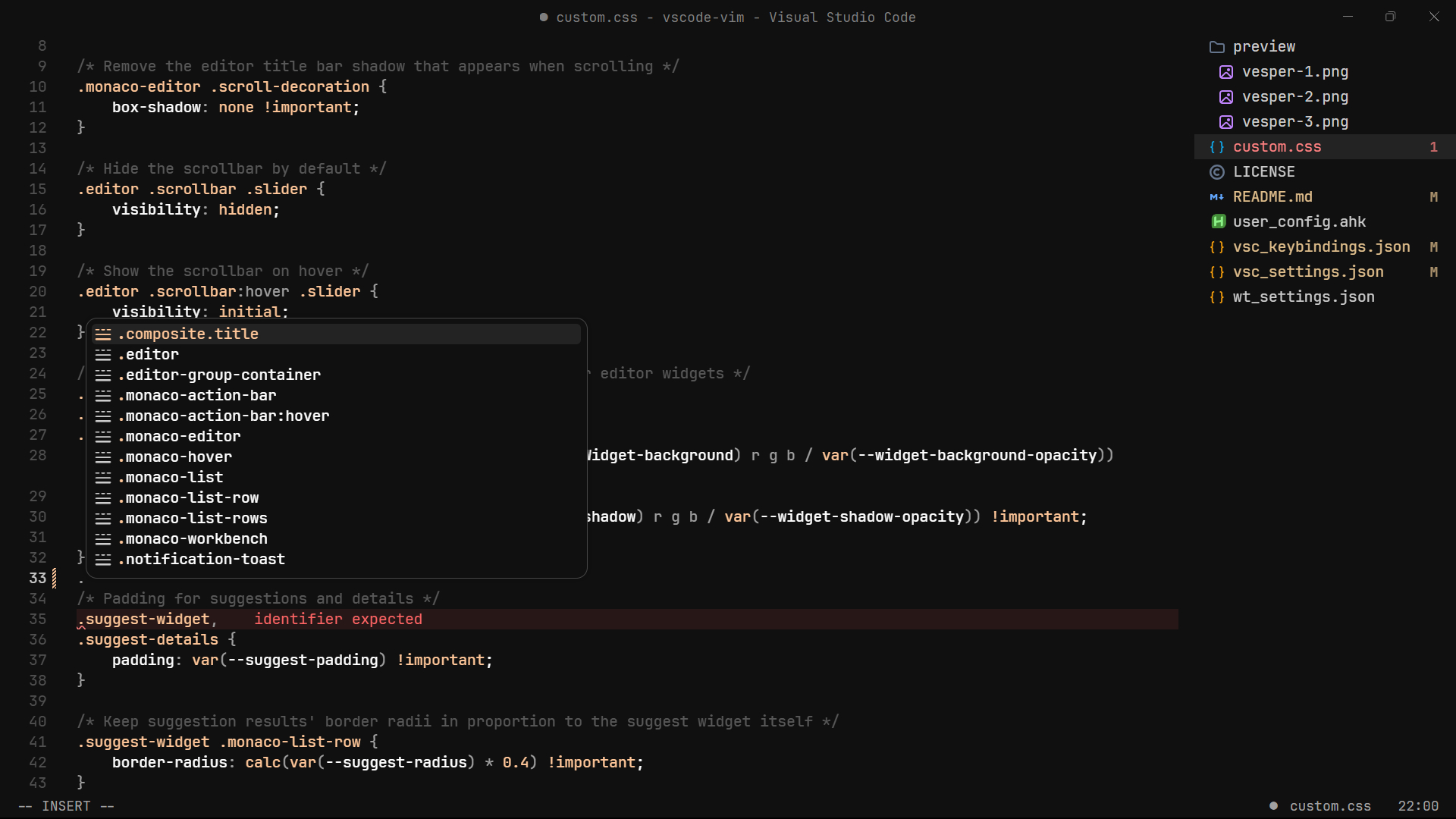Click the vsc_keybindings.json braces icon
This screenshot has width=1456, height=819.
click(1217, 247)
